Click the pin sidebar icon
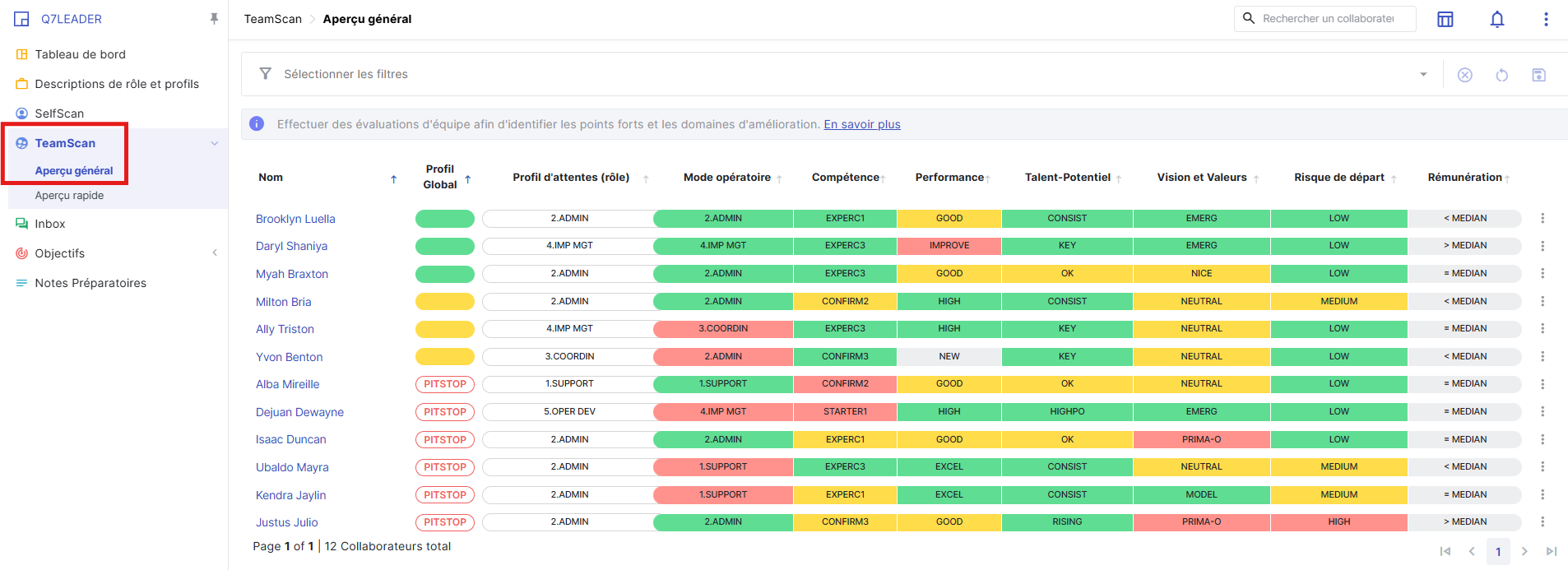This screenshot has width=1568, height=570. pos(214,19)
